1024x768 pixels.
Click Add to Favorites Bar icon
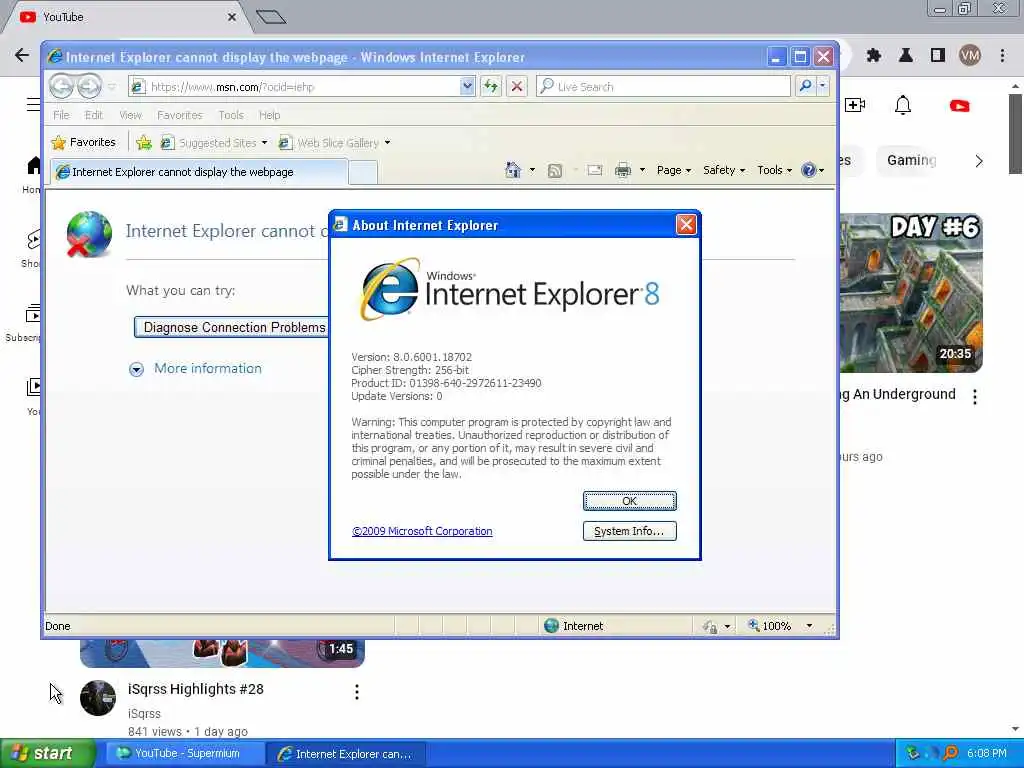click(x=144, y=142)
